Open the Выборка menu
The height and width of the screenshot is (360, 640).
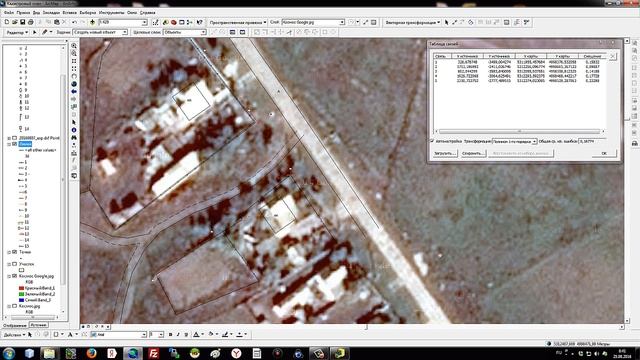click(x=88, y=13)
